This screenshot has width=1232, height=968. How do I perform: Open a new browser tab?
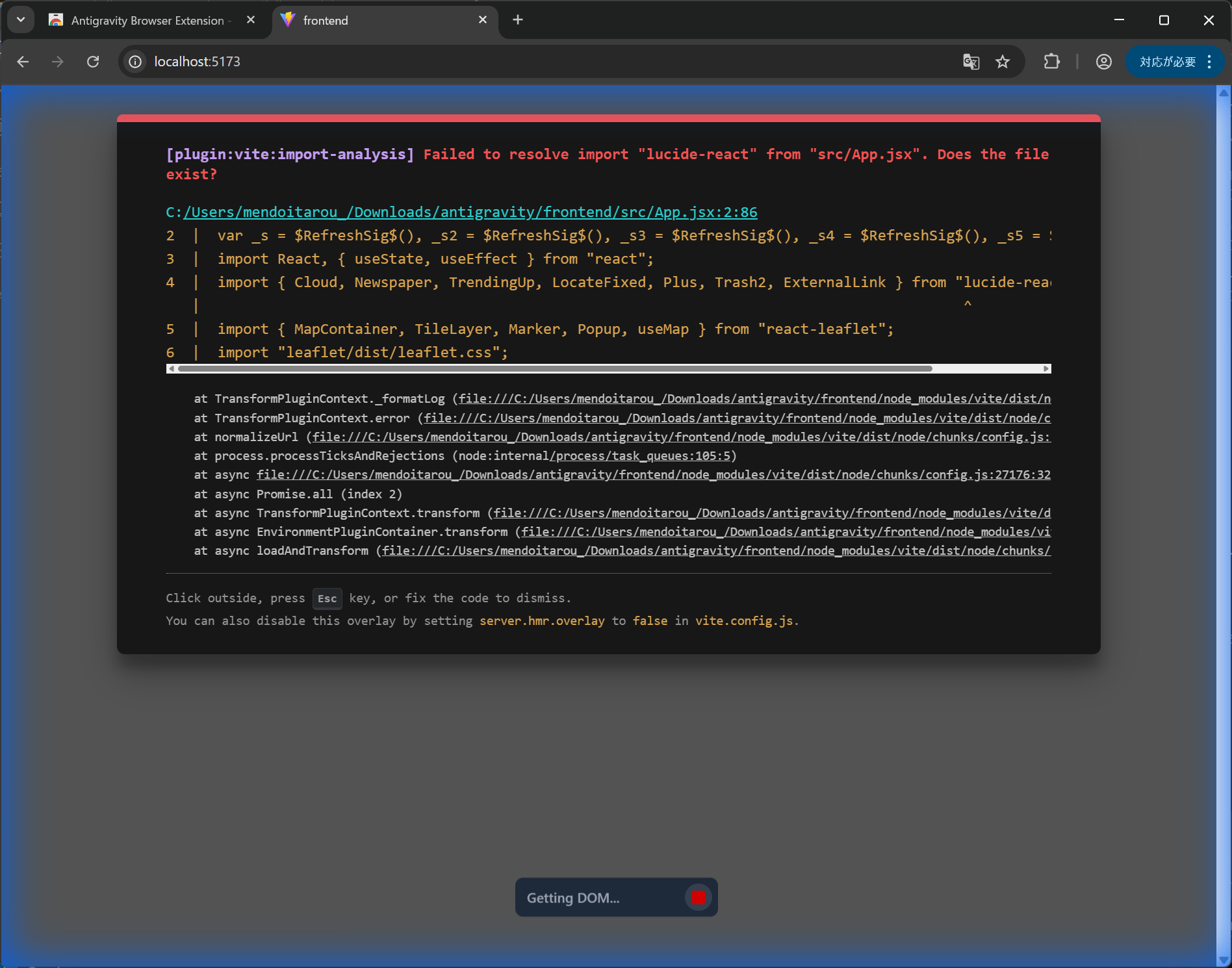(518, 20)
